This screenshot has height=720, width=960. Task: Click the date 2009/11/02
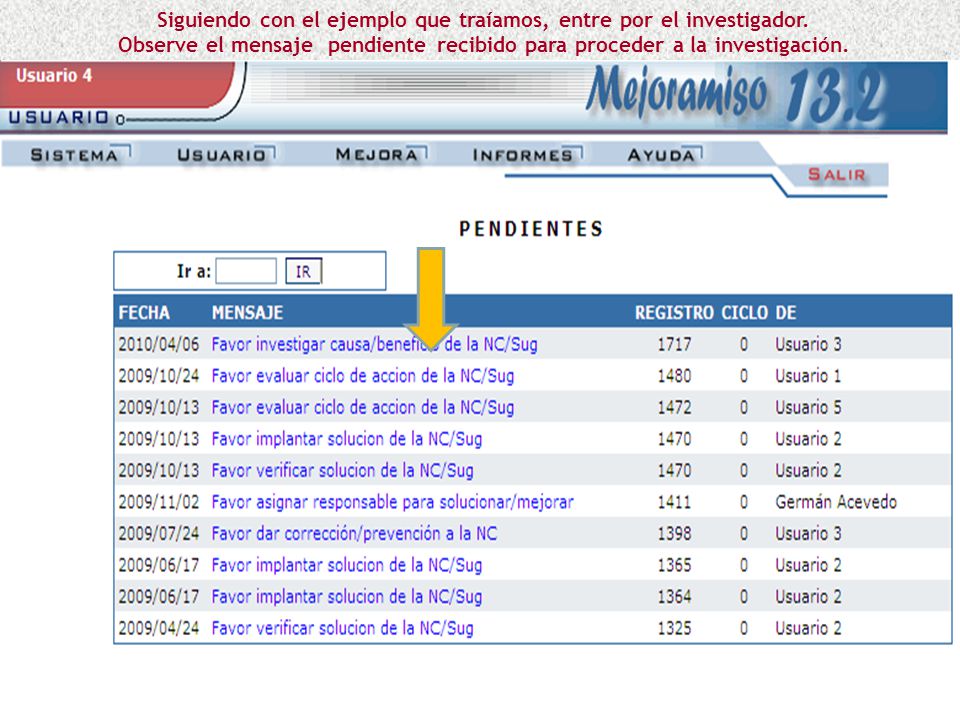(x=159, y=502)
